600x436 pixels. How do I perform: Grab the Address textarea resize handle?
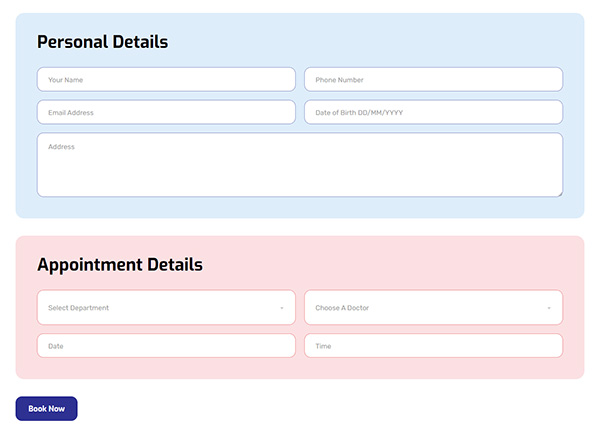pos(559,193)
